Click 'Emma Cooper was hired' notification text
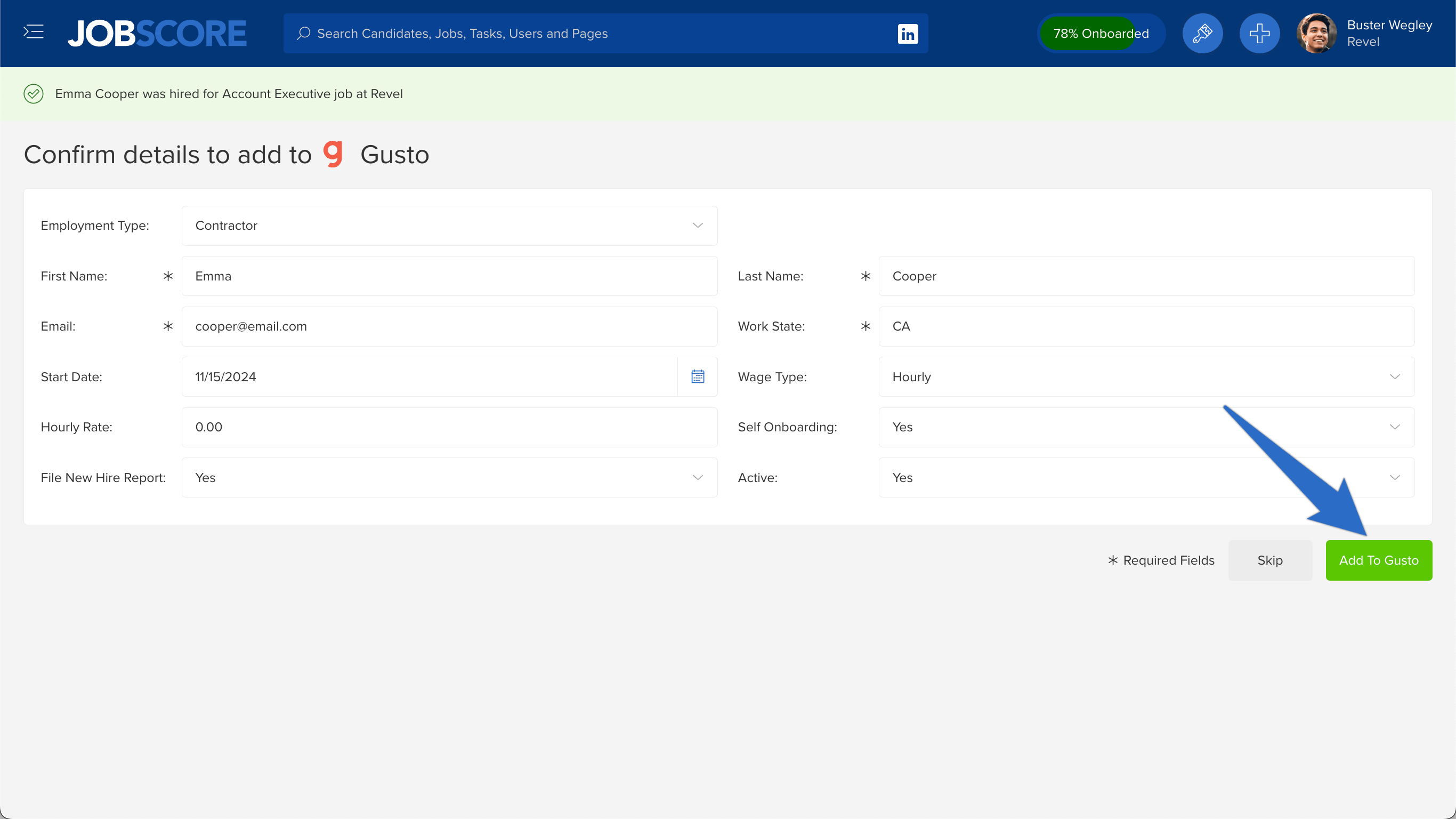This screenshot has width=1456, height=819. point(229,94)
